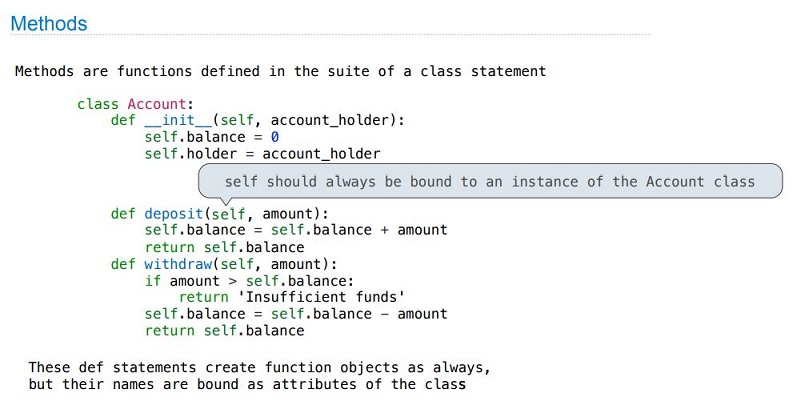
Task: Click self parameter in deposit definition
Action: [x=229, y=214]
